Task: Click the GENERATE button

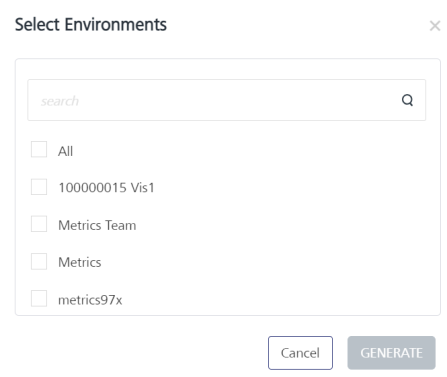Action: pos(391,353)
